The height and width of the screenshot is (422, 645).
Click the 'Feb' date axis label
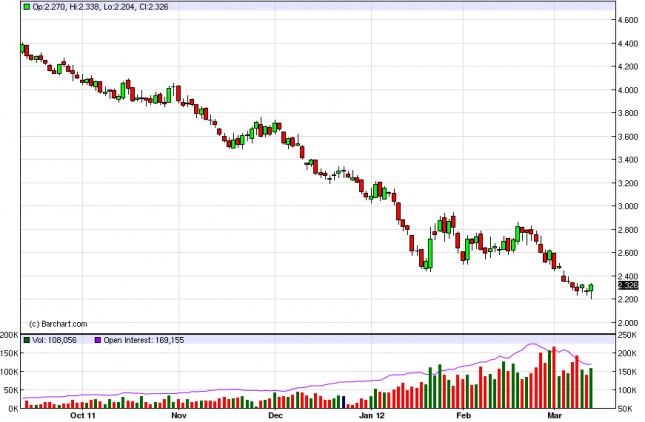(x=464, y=415)
